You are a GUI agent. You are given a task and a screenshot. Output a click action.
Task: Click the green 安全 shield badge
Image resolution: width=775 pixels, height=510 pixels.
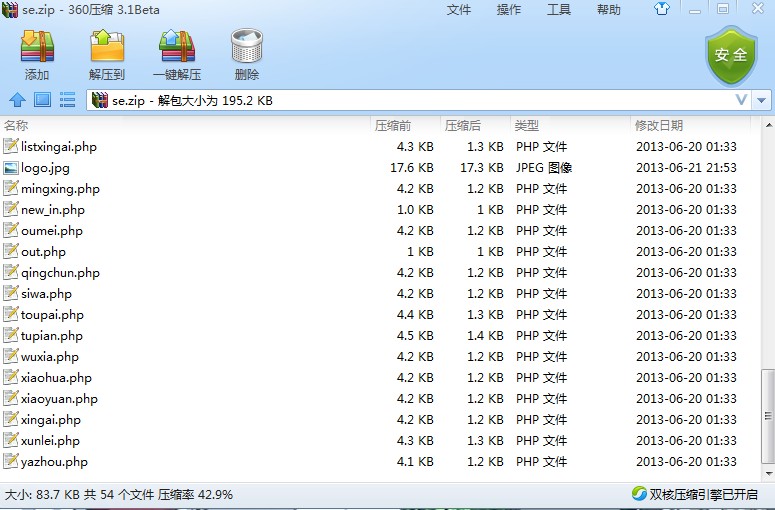tap(731, 55)
